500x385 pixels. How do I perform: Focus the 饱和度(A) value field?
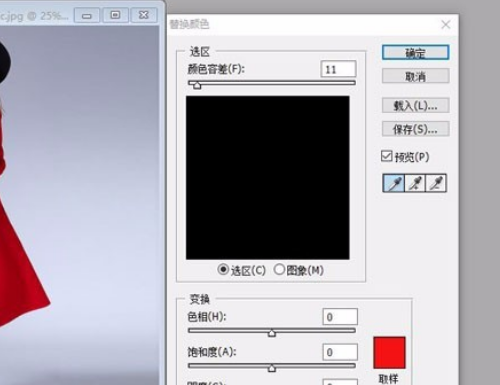[340, 352]
